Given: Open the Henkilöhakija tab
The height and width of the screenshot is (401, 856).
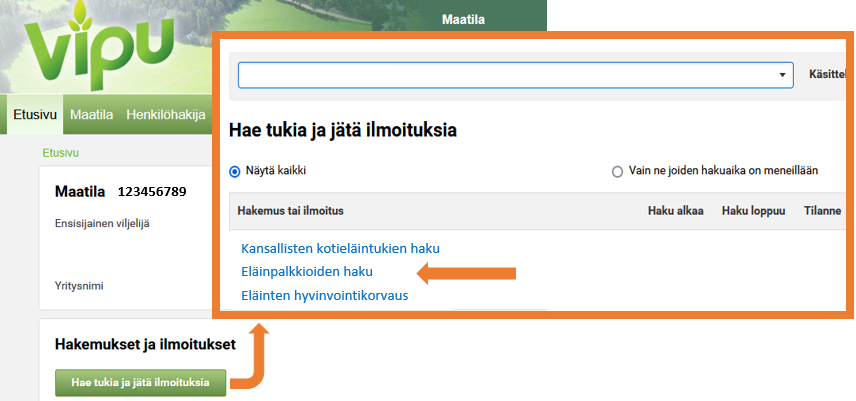Looking at the screenshot, I should point(166,115).
